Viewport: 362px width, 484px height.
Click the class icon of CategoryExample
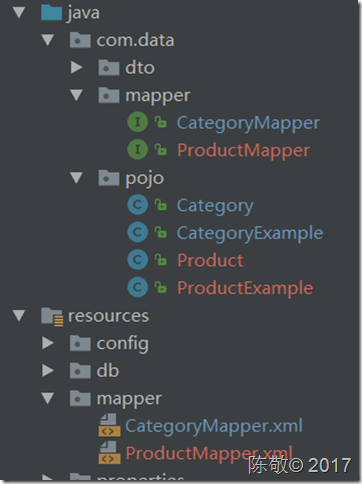pyautogui.click(x=138, y=232)
